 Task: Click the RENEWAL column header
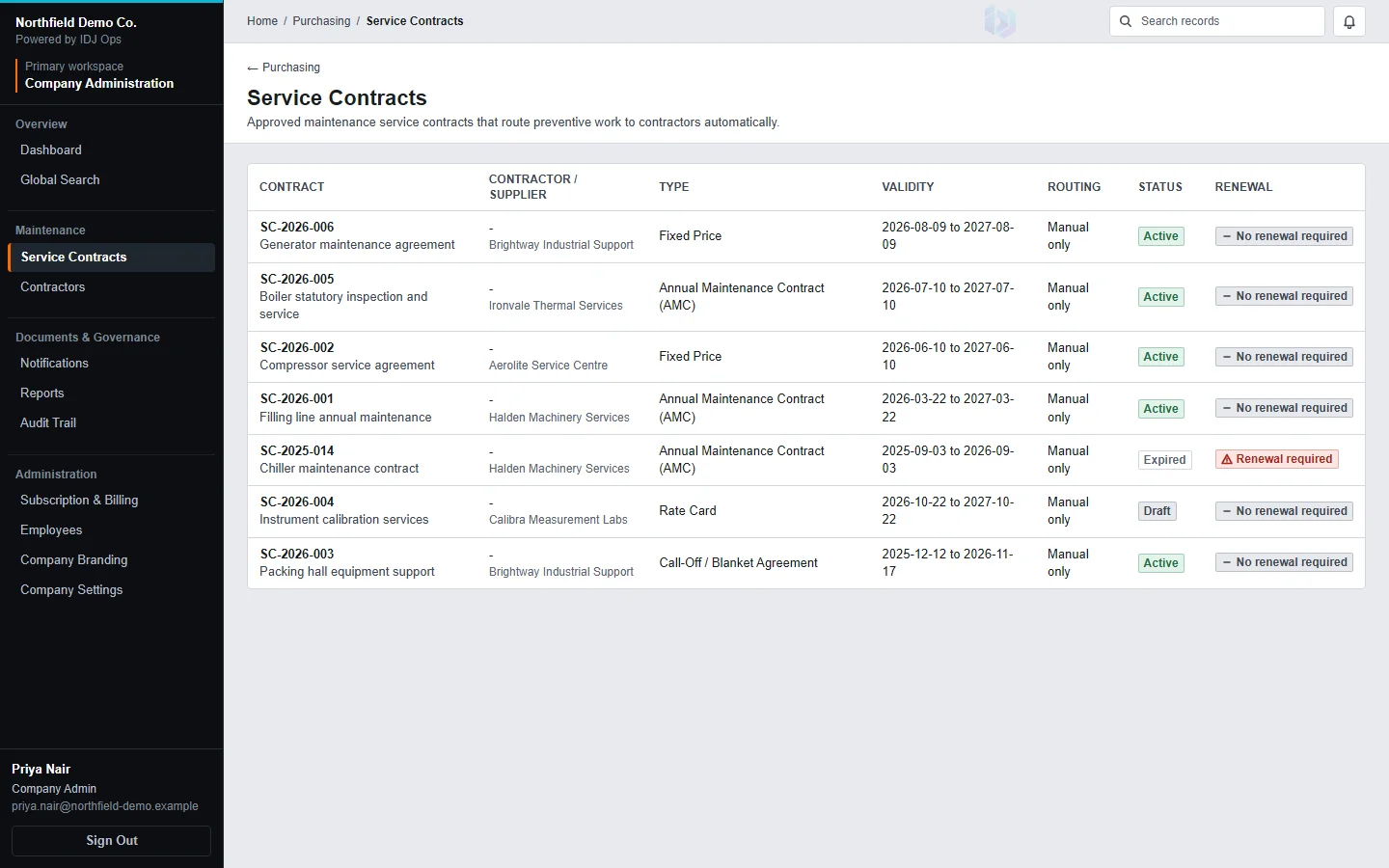click(1243, 187)
